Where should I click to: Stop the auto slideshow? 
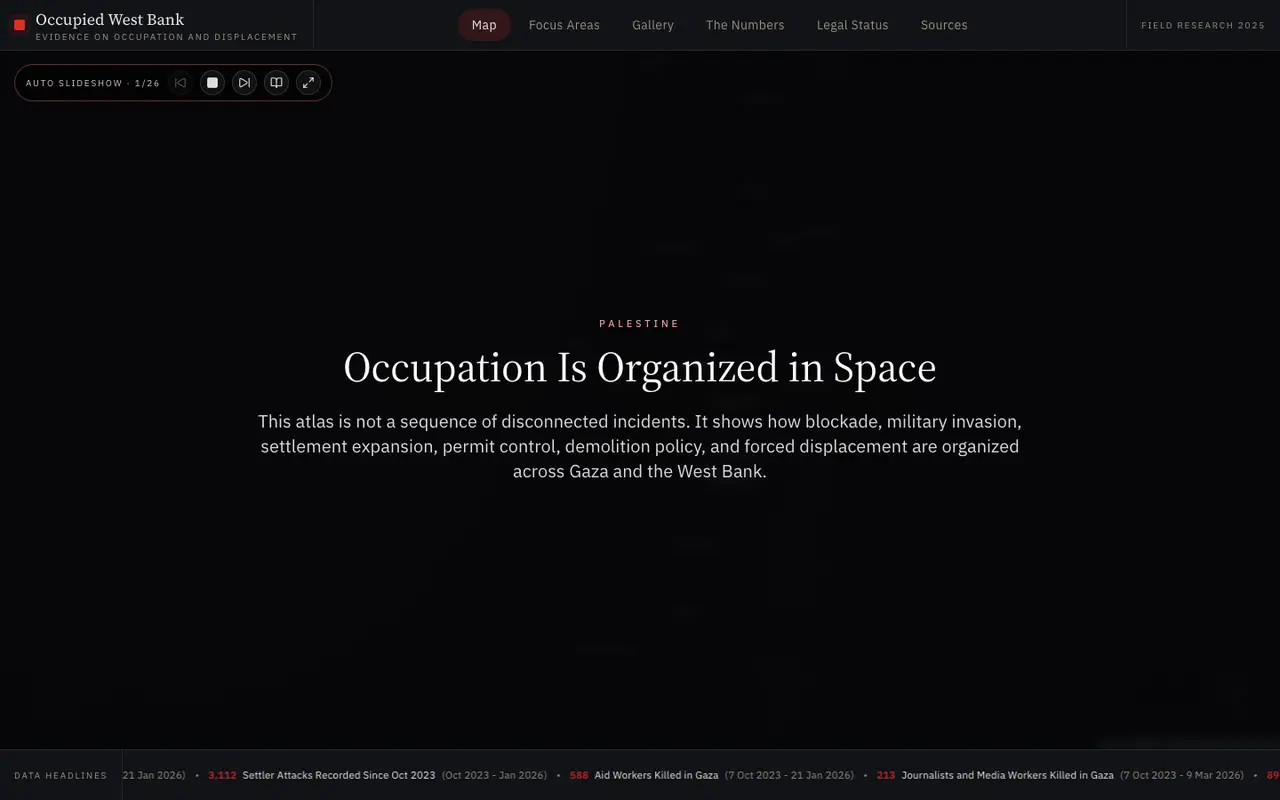212,83
